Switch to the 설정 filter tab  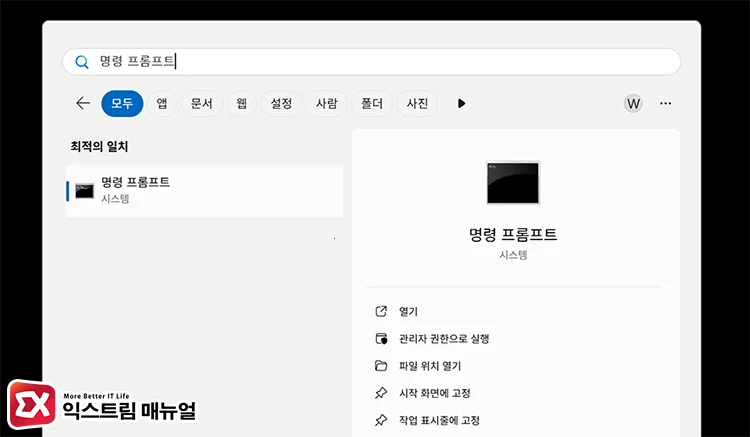click(x=281, y=103)
